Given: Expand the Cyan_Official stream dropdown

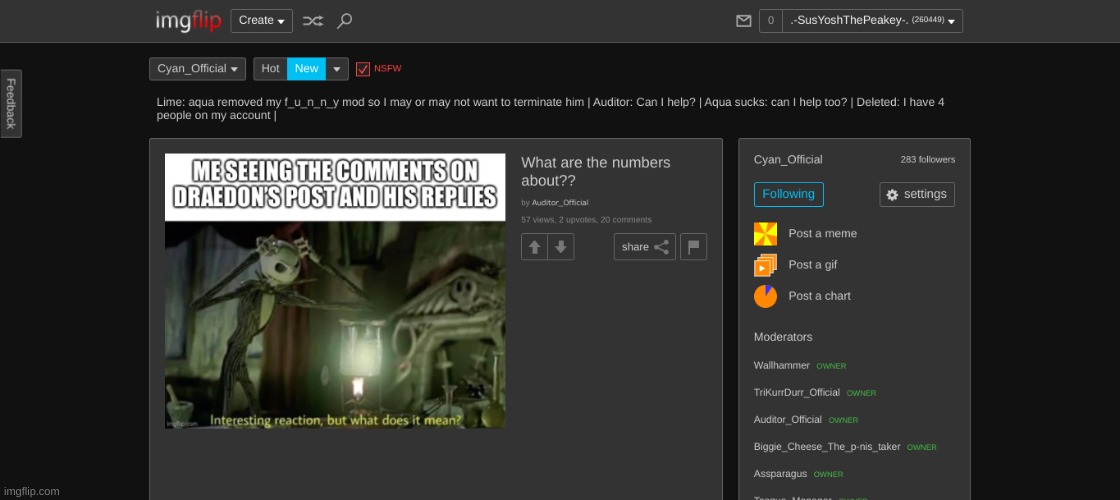Looking at the screenshot, I should coord(198,69).
